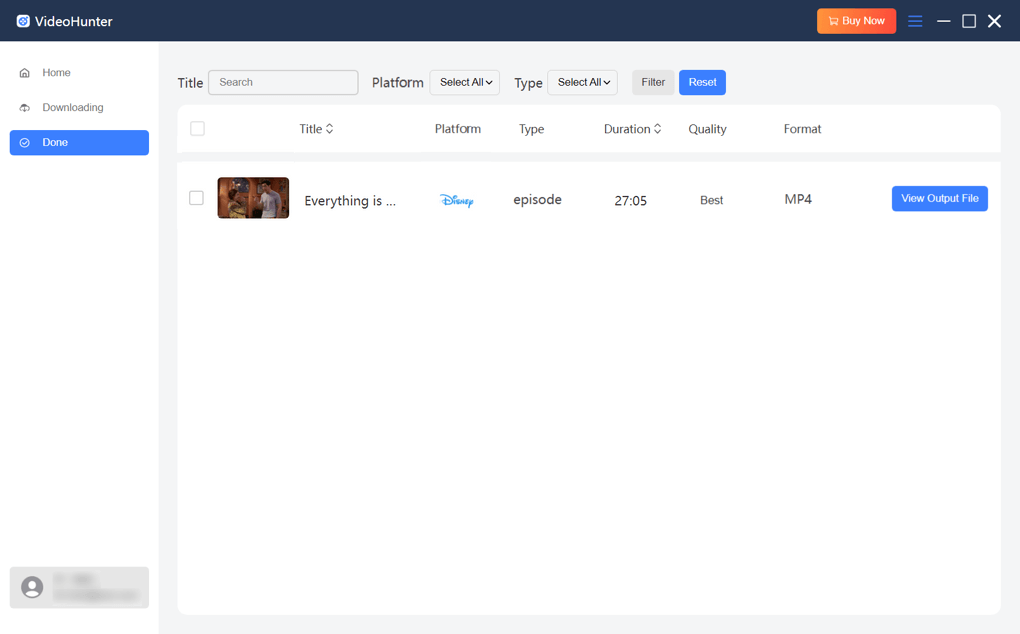Image resolution: width=1020 pixels, height=634 pixels.
Task: Click the 'episode' type cell
Action: (x=537, y=200)
